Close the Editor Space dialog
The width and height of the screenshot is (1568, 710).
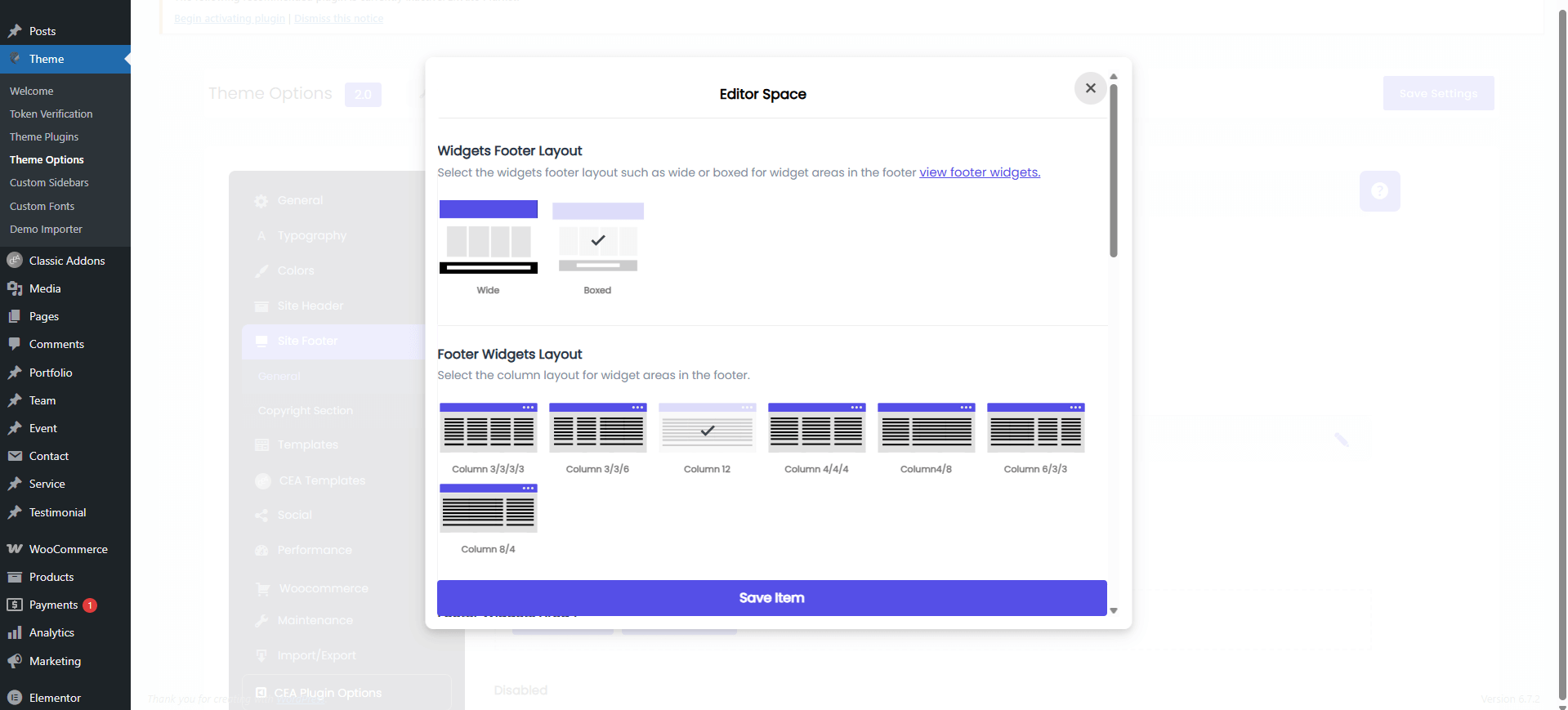[1090, 88]
